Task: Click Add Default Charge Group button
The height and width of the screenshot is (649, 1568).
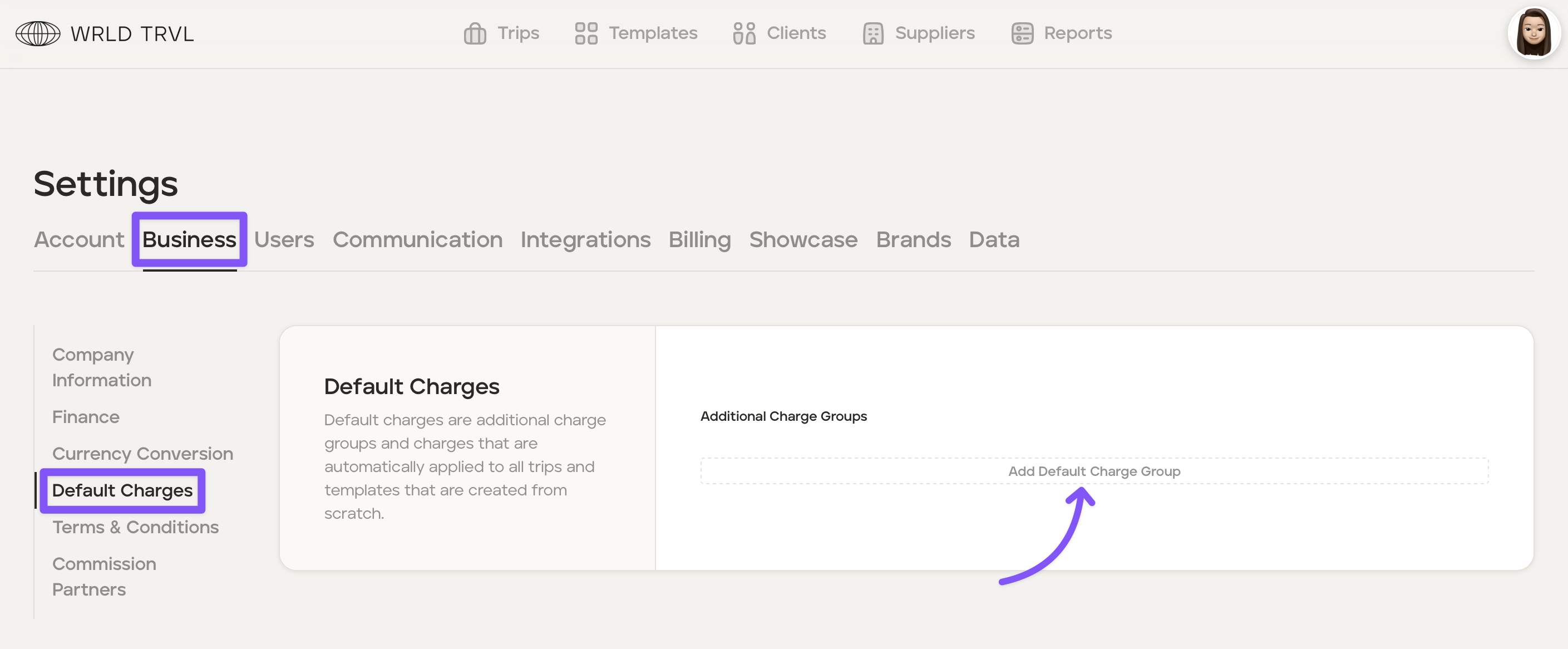Action: click(1094, 471)
